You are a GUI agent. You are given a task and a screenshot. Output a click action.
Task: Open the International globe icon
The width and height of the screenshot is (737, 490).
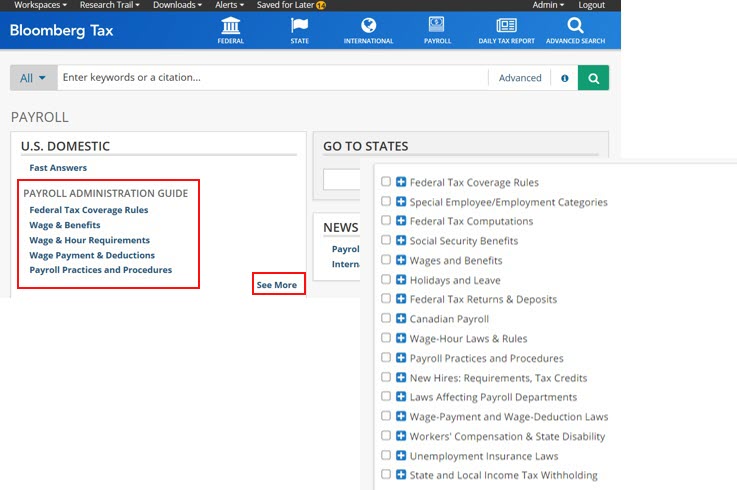click(x=368, y=26)
